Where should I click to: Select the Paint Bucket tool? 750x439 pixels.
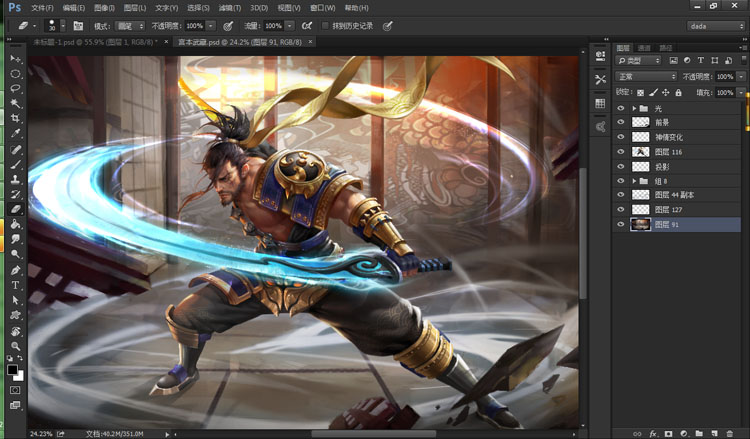point(15,224)
